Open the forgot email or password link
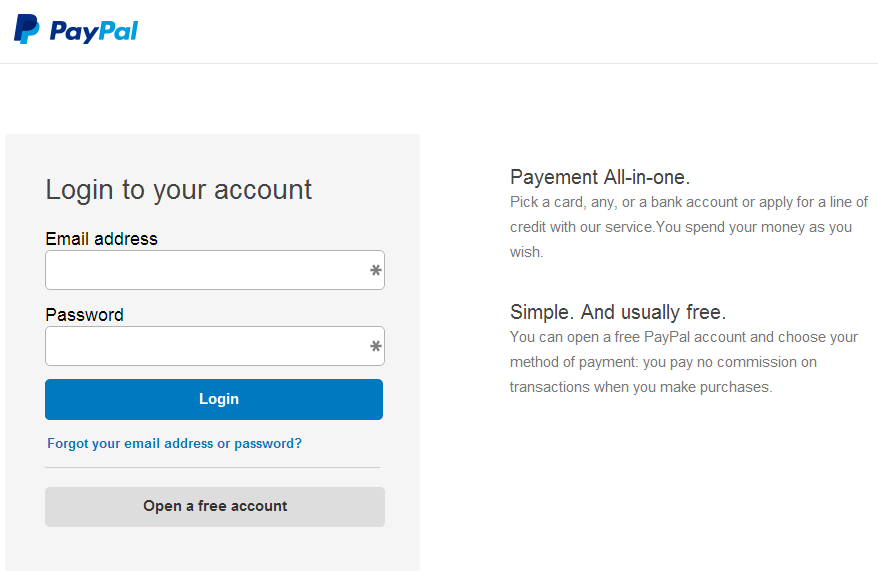 point(174,443)
